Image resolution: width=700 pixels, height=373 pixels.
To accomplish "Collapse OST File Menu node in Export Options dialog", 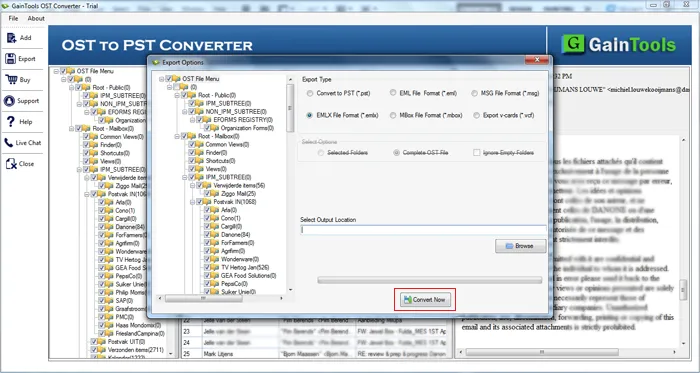I will (x=162, y=79).
